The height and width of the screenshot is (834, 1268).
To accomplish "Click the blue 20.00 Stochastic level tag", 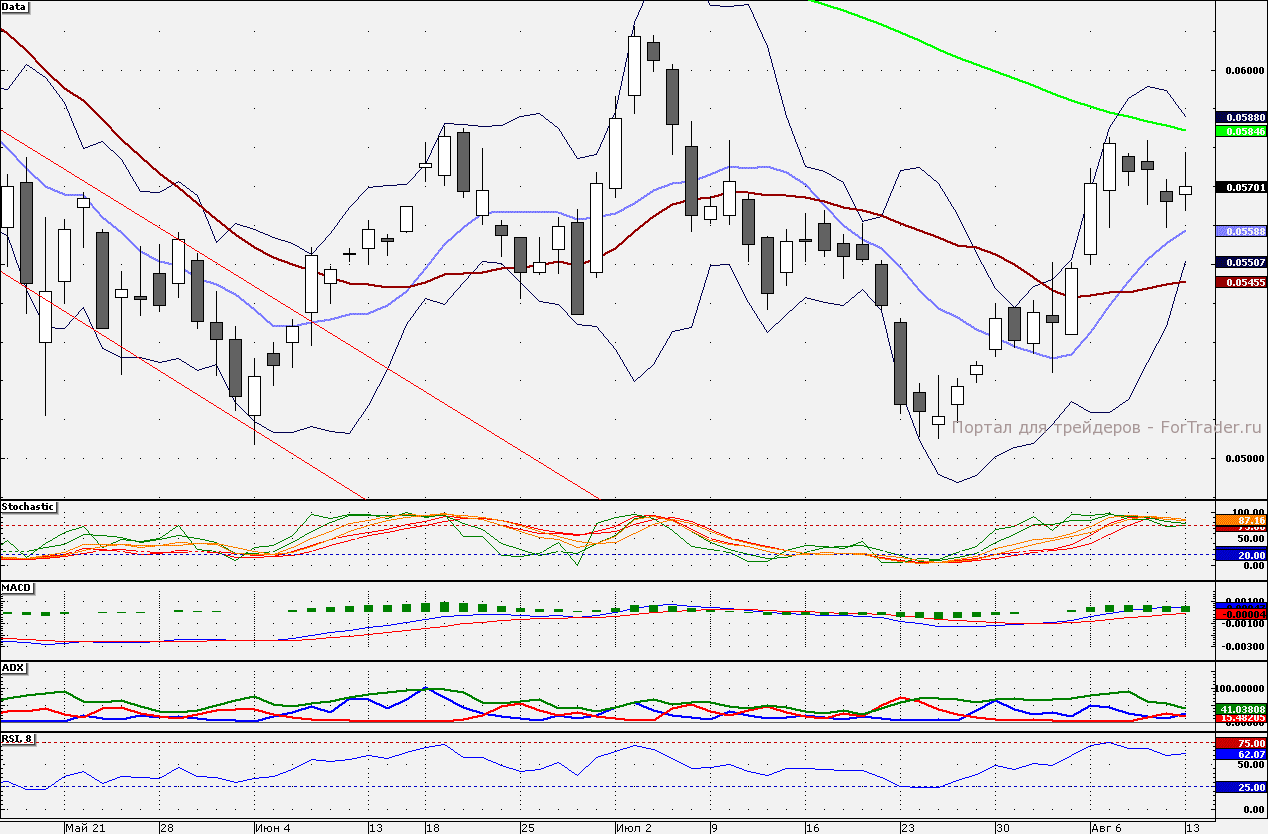I will pyautogui.click(x=1240, y=555).
